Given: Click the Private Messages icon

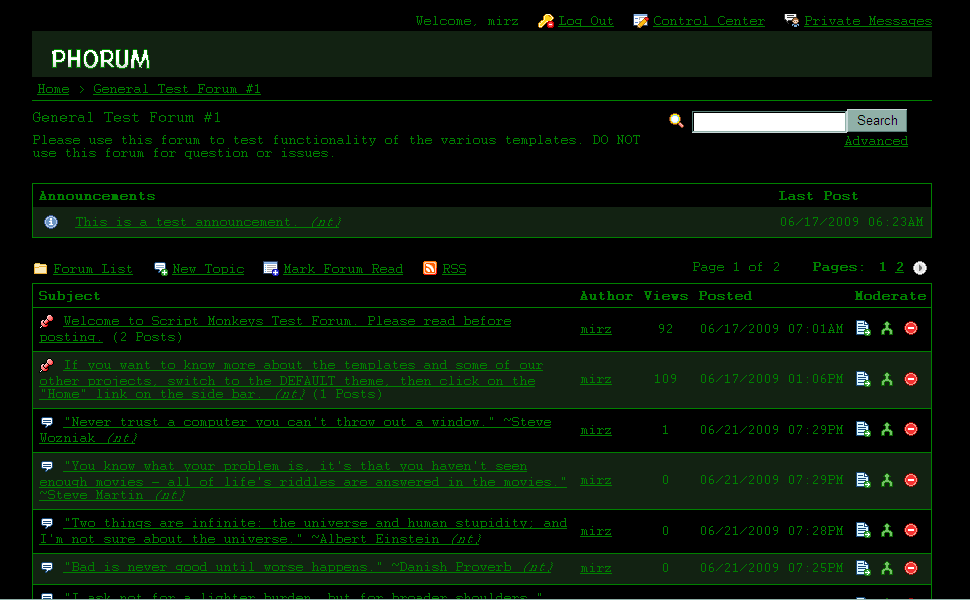Looking at the screenshot, I should pyautogui.click(x=792, y=20).
